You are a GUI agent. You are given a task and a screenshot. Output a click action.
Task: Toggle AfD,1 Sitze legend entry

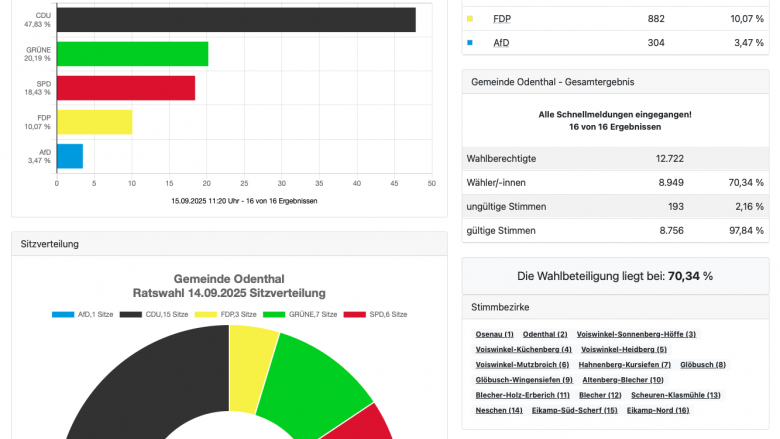point(83,314)
